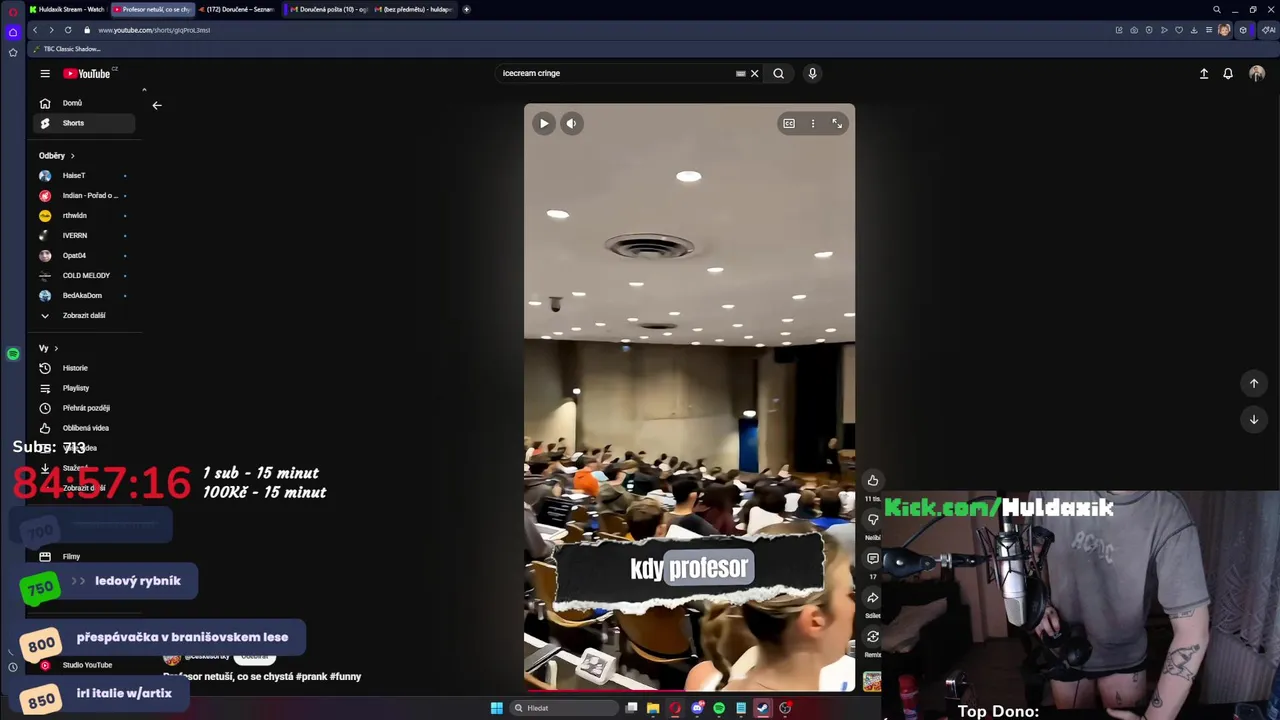Open Shorts in the sidebar
The height and width of the screenshot is (720, 1280).
click(84, 123)
